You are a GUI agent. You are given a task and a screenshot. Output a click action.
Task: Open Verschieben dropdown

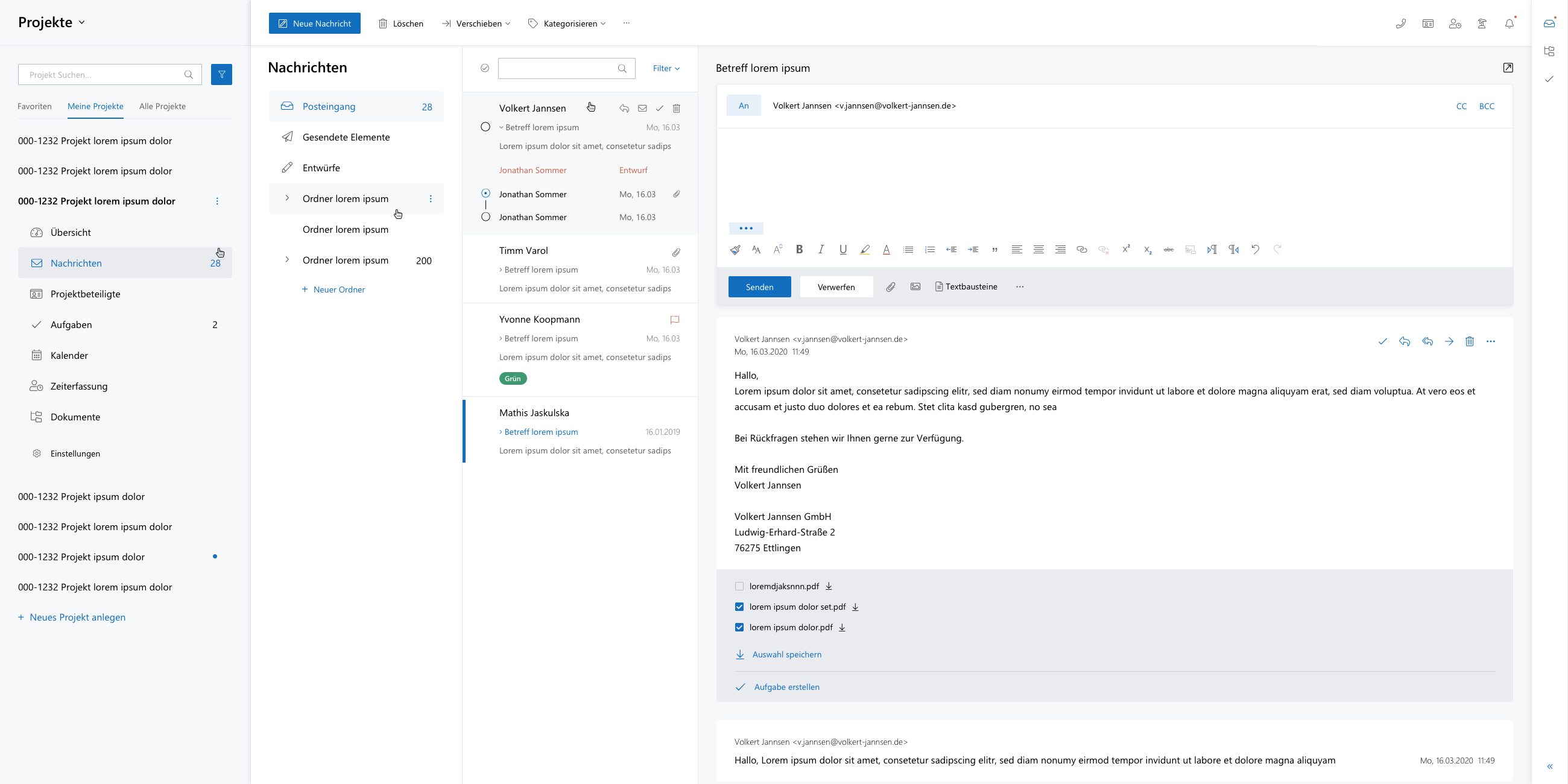(x=476, y=23)
